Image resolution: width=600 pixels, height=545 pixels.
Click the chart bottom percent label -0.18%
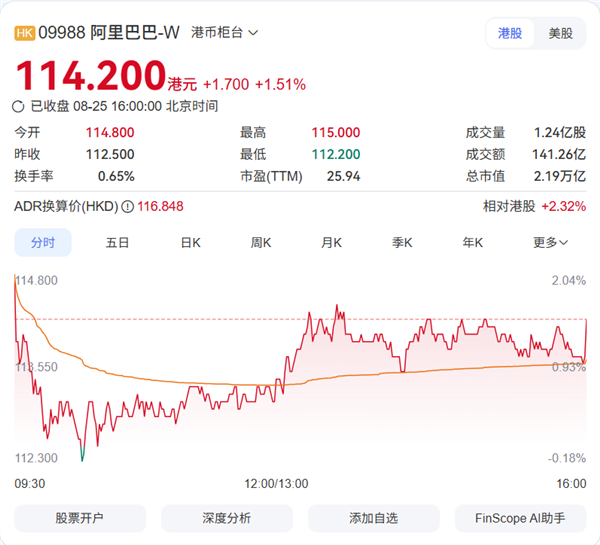click(567, 458)
